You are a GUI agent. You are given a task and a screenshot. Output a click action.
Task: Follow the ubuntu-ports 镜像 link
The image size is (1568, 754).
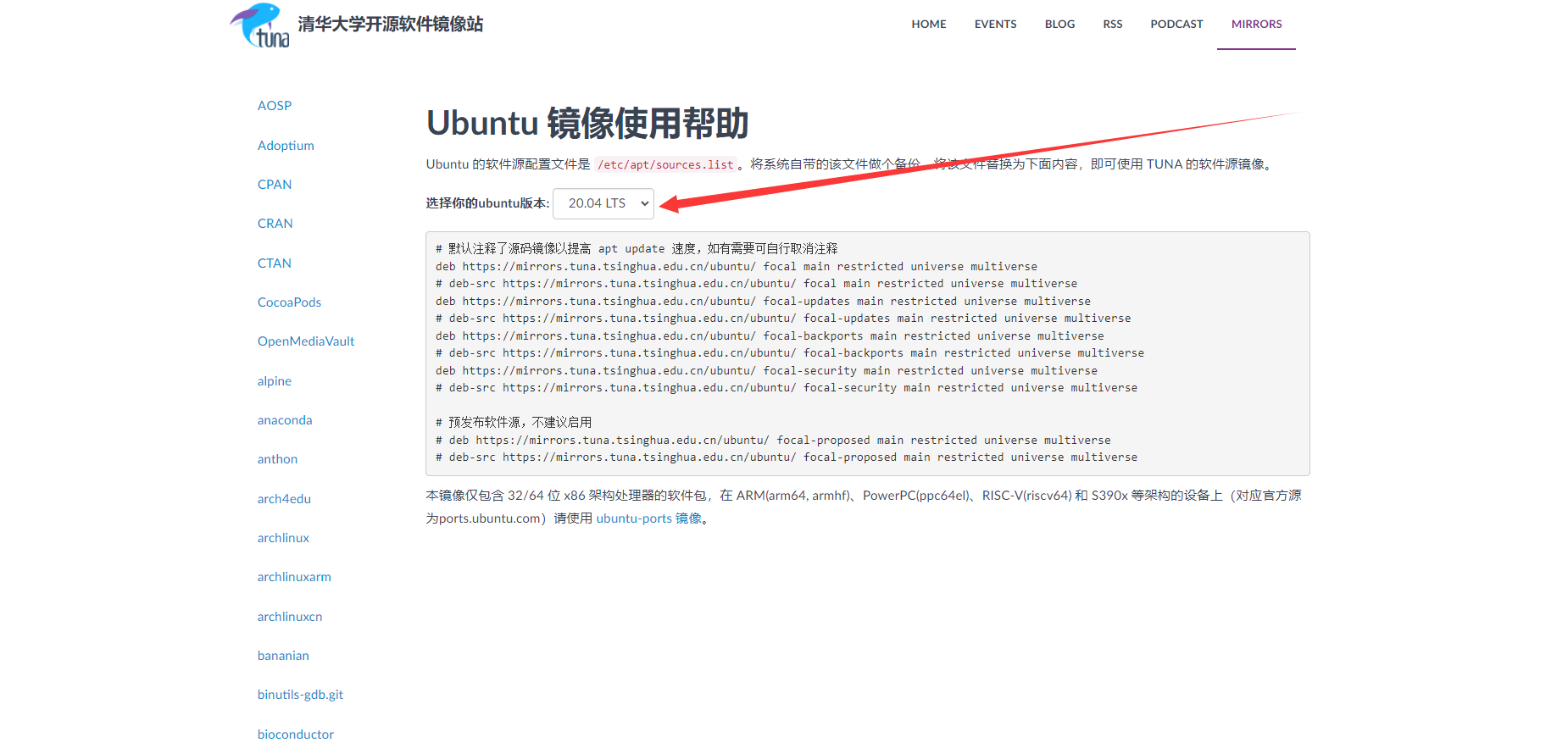pos(649,518)
